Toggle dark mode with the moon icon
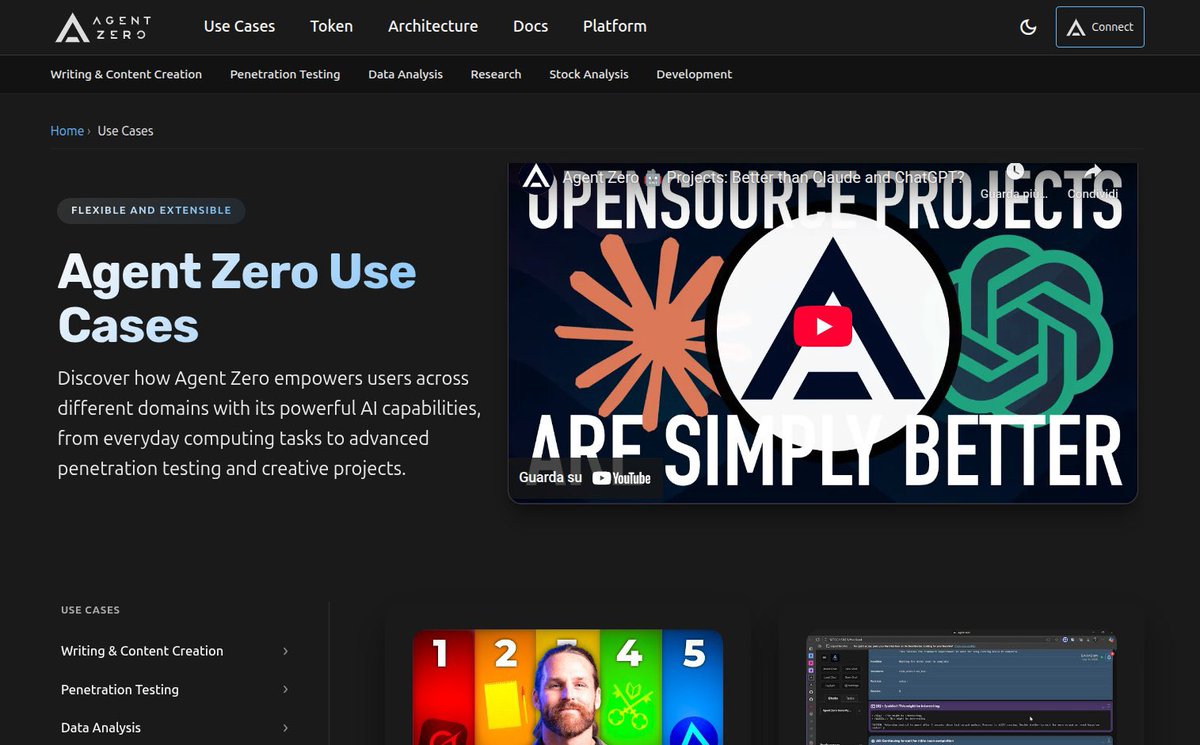The width and height of the screenshot is (1200, 745). [1028, 27]
